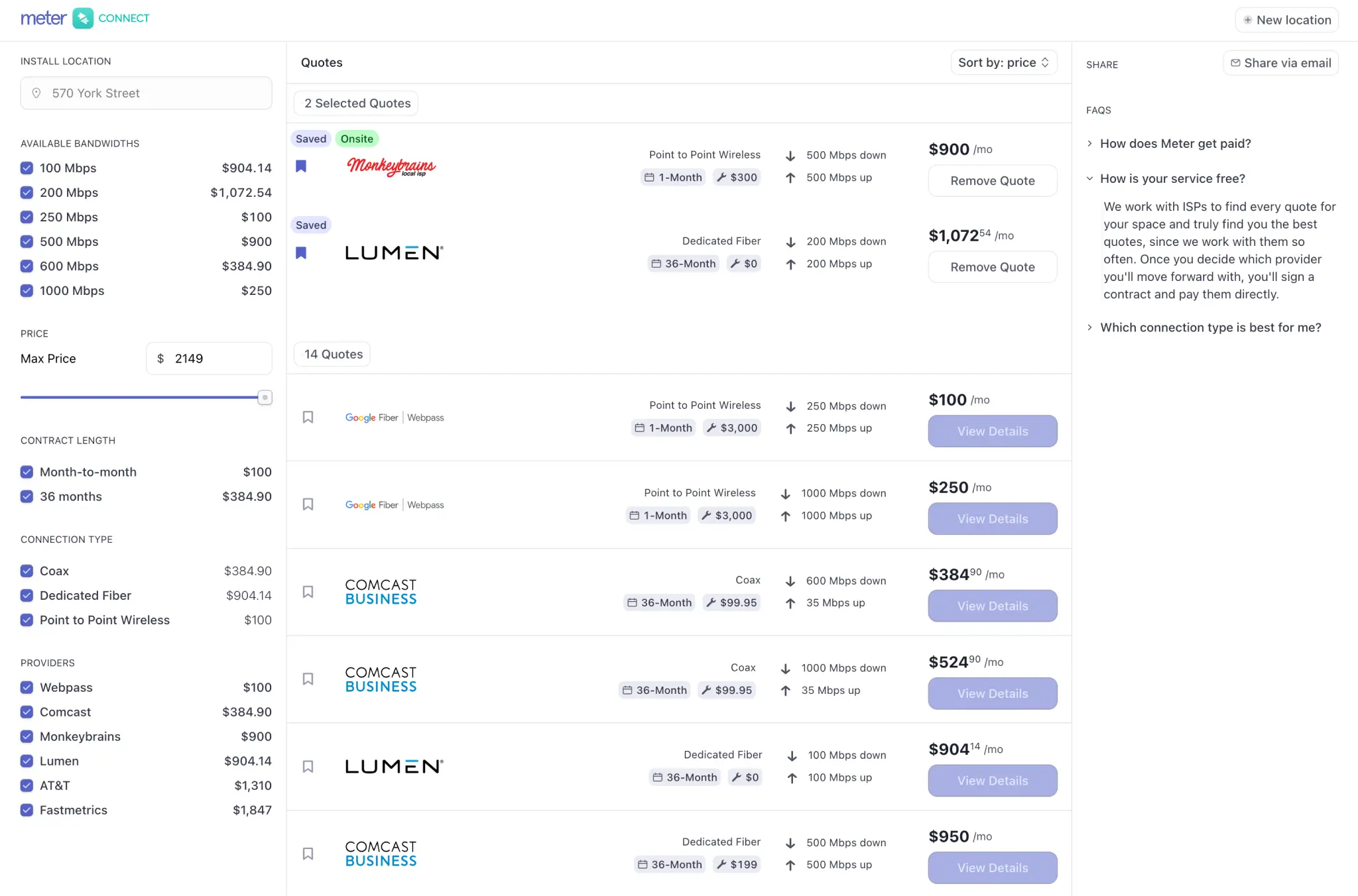Uncheck the Fastmetrics provider filter
The height and width of the screenshot is (896, 1358).
pyautogui.click(x=27, y=810)
